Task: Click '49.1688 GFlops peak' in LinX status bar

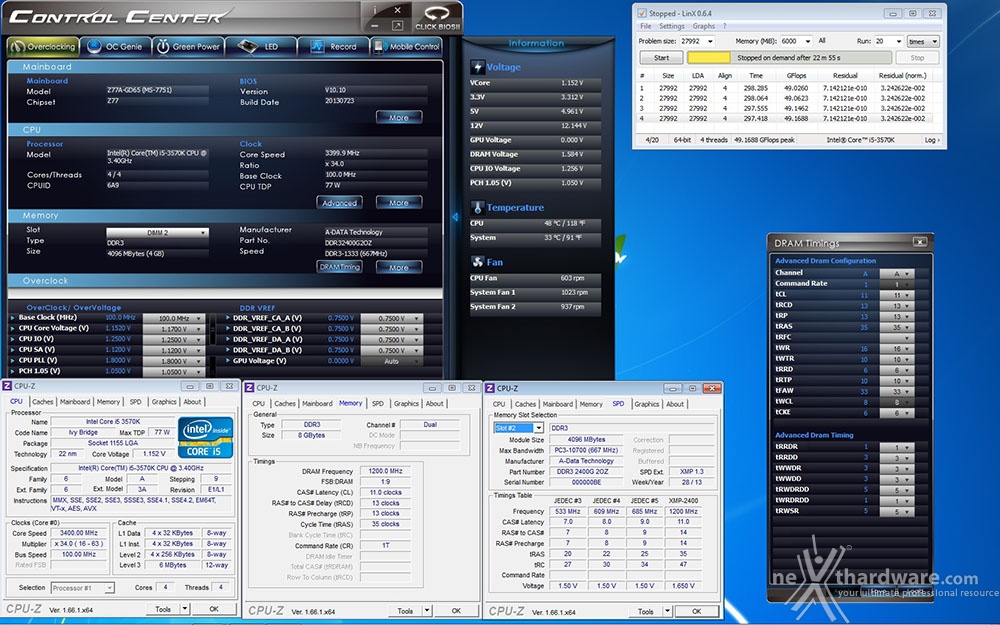Action: point(764,140)
